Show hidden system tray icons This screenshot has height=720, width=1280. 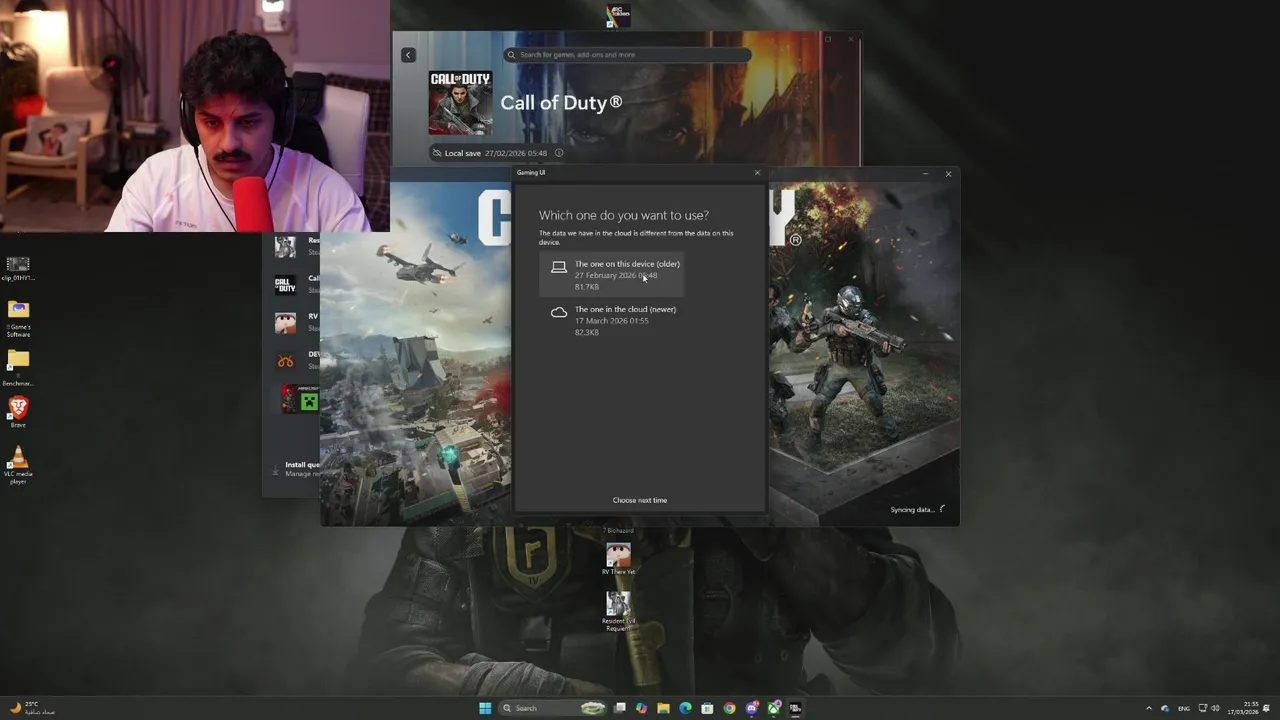[1148, 708]
